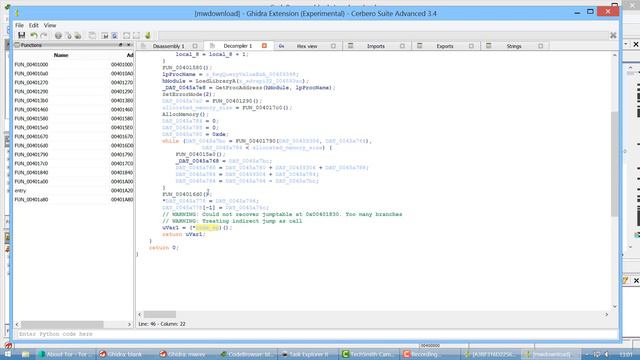
Task: Click the decompiler horizontal scrollbar thumb
Action: pyautogui.click(x=160, y=314)
